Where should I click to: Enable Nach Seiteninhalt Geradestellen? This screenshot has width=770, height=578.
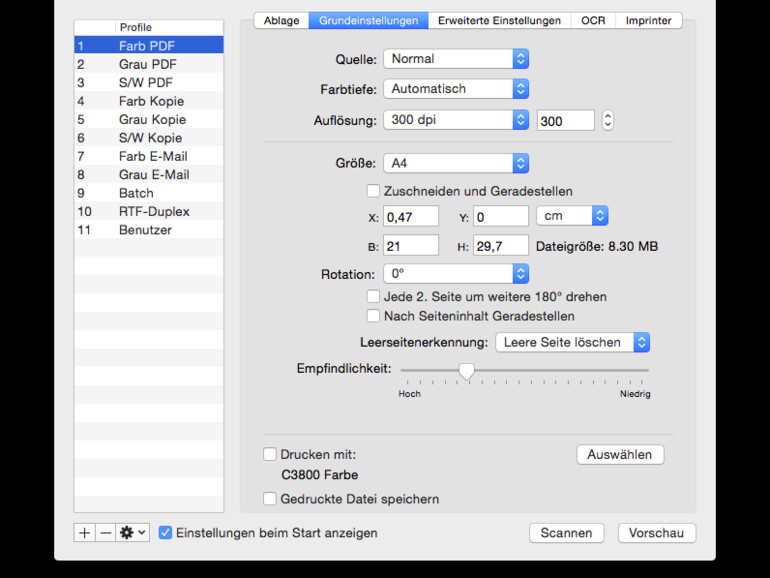(x=373, y=316)
